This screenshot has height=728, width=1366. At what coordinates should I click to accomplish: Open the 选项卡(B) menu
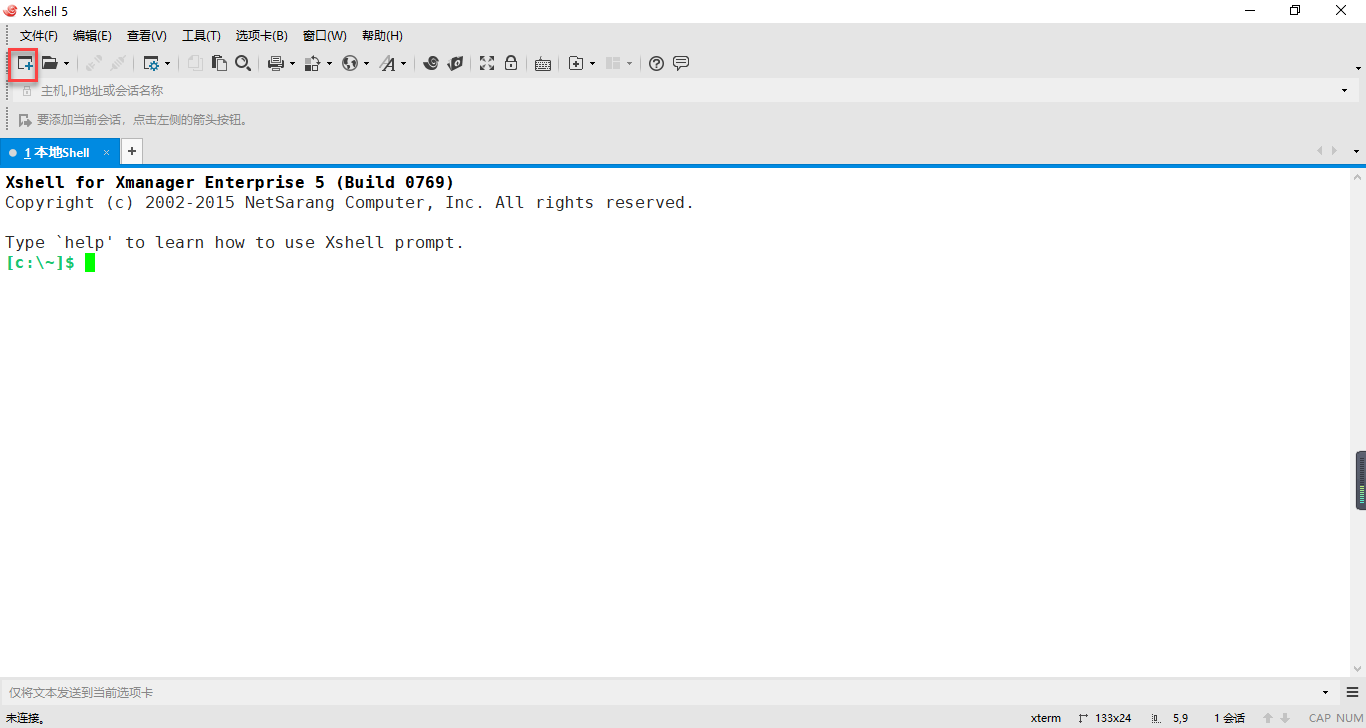coord(262,36)
